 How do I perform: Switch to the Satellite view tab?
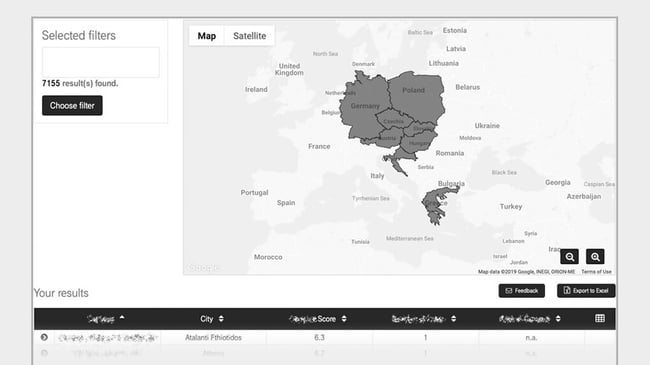click(250, 36)
